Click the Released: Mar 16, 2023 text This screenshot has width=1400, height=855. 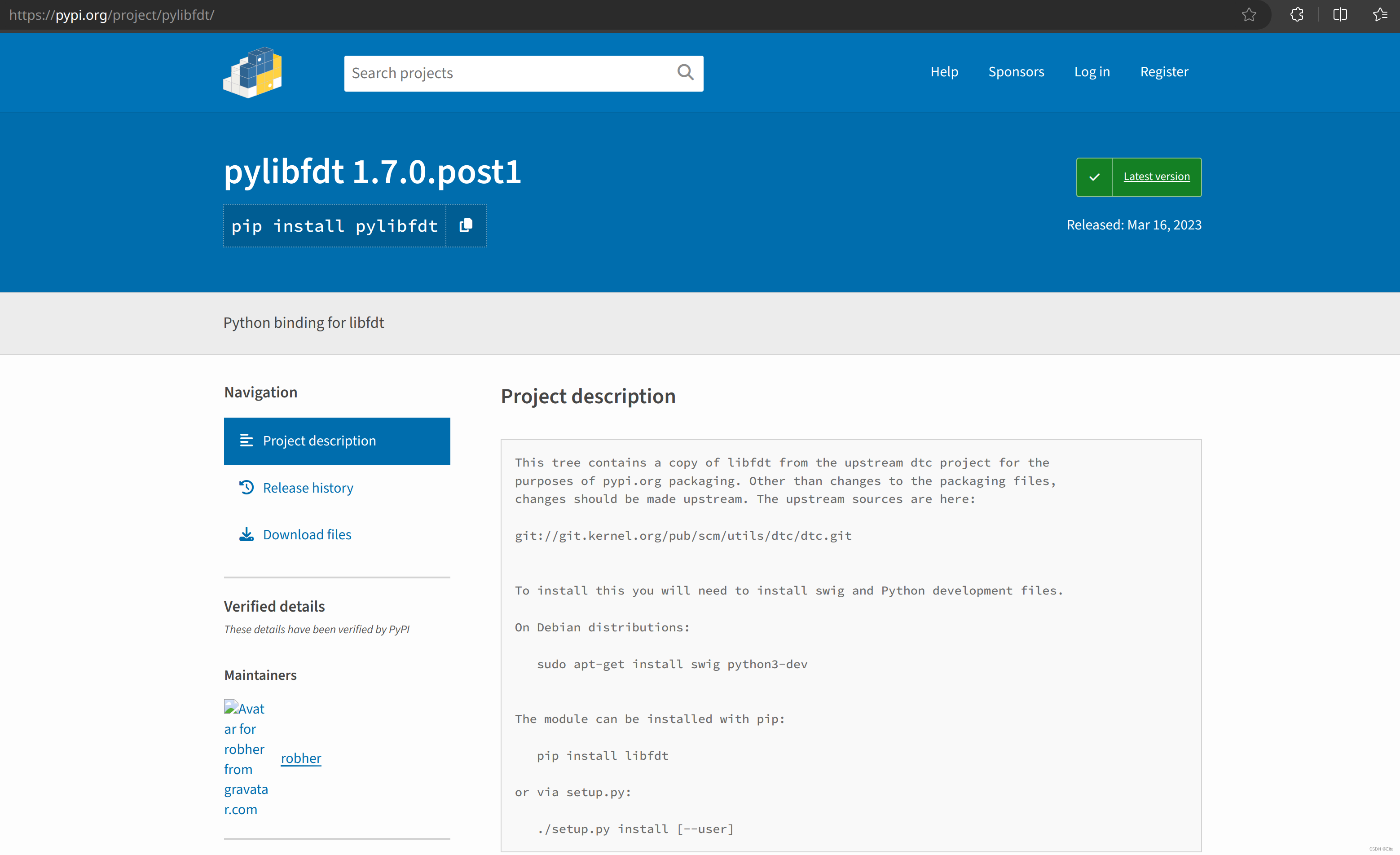(x=1134, y=225)
